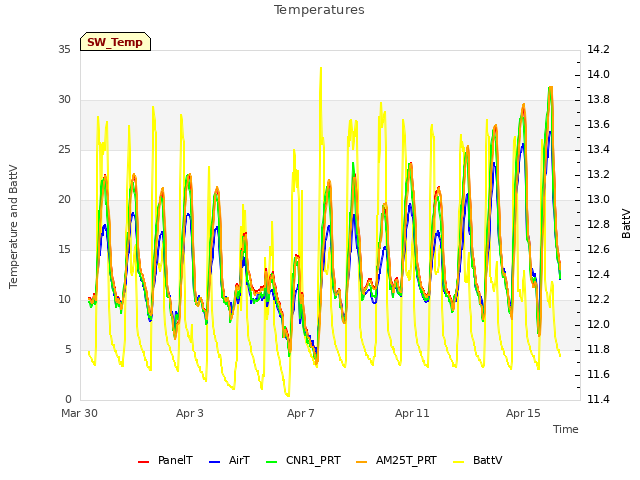Screen dimensions: 640x480
Task: Click the 0 left axis tick label
Action: tap(68, 399)
